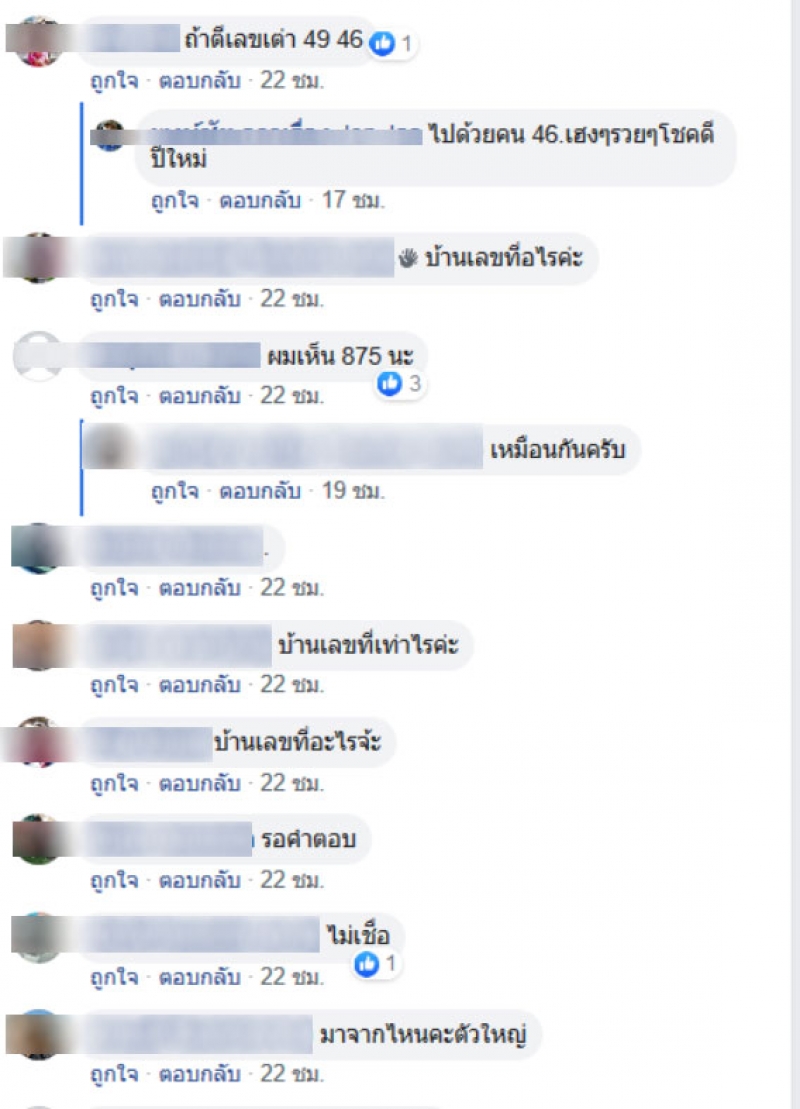Open the avatar of the เหมือนกันครับ reply
This screenshot has width=800, height=1109.
point(108,448)
